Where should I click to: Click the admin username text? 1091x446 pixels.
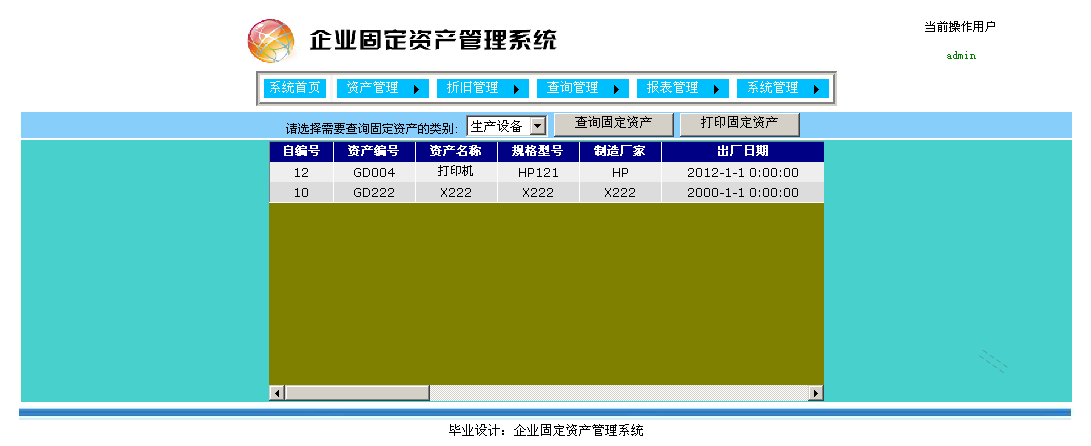pyautogui.click(x=961, y=56)
